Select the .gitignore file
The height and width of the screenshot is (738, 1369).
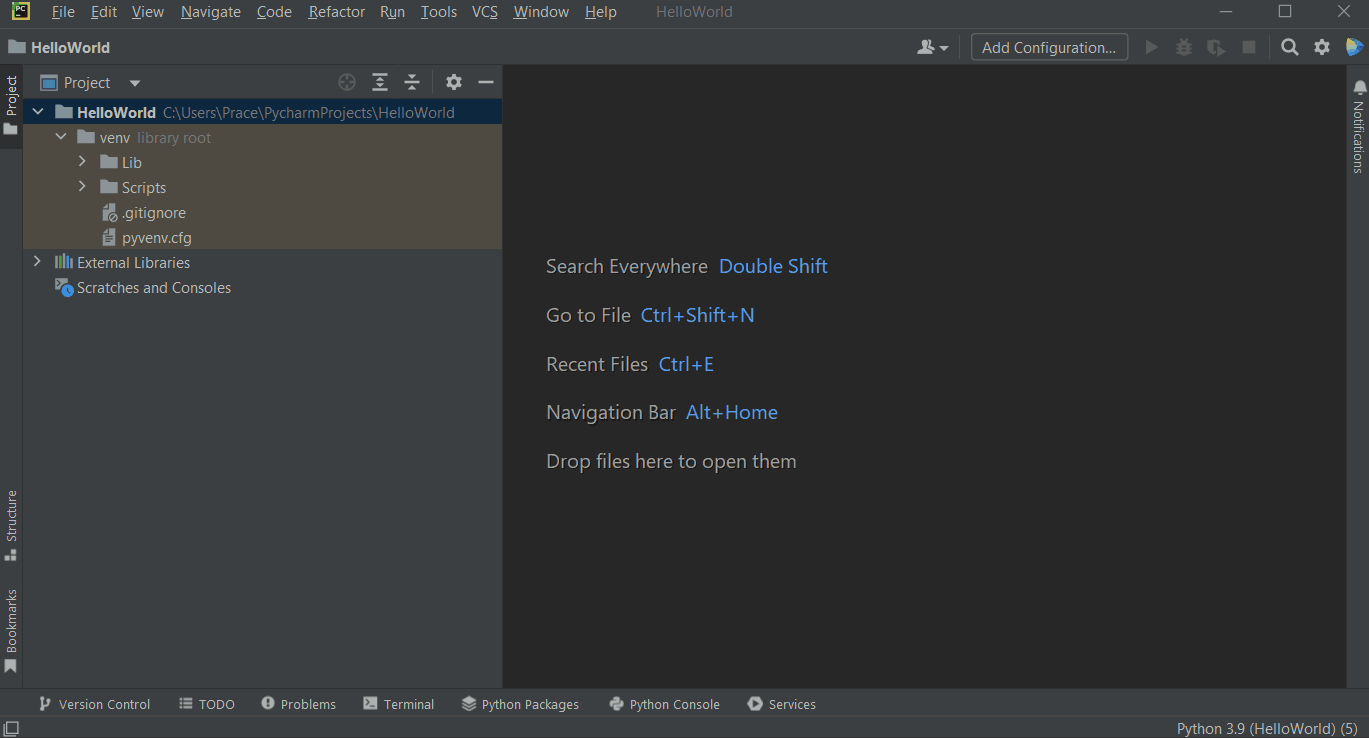click(x=144, y=212)
